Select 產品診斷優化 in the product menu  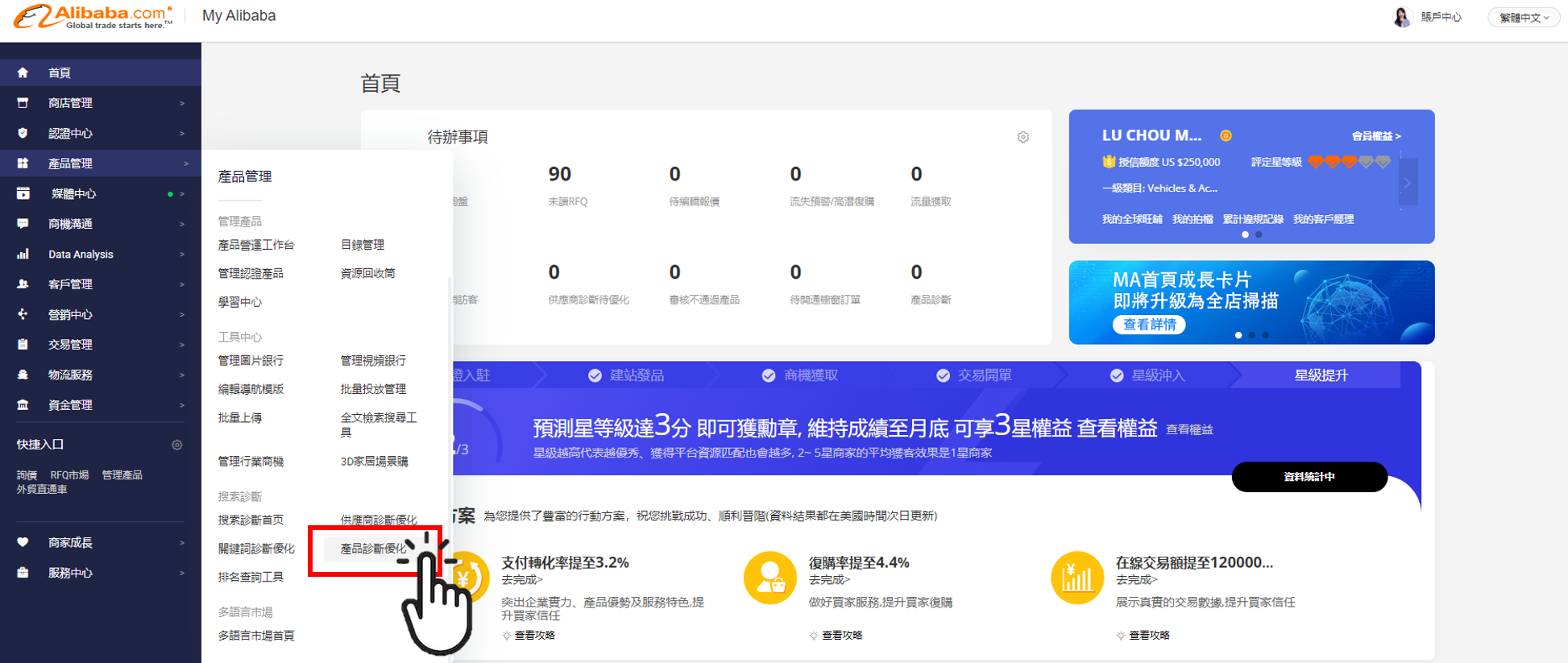[373, 549]
